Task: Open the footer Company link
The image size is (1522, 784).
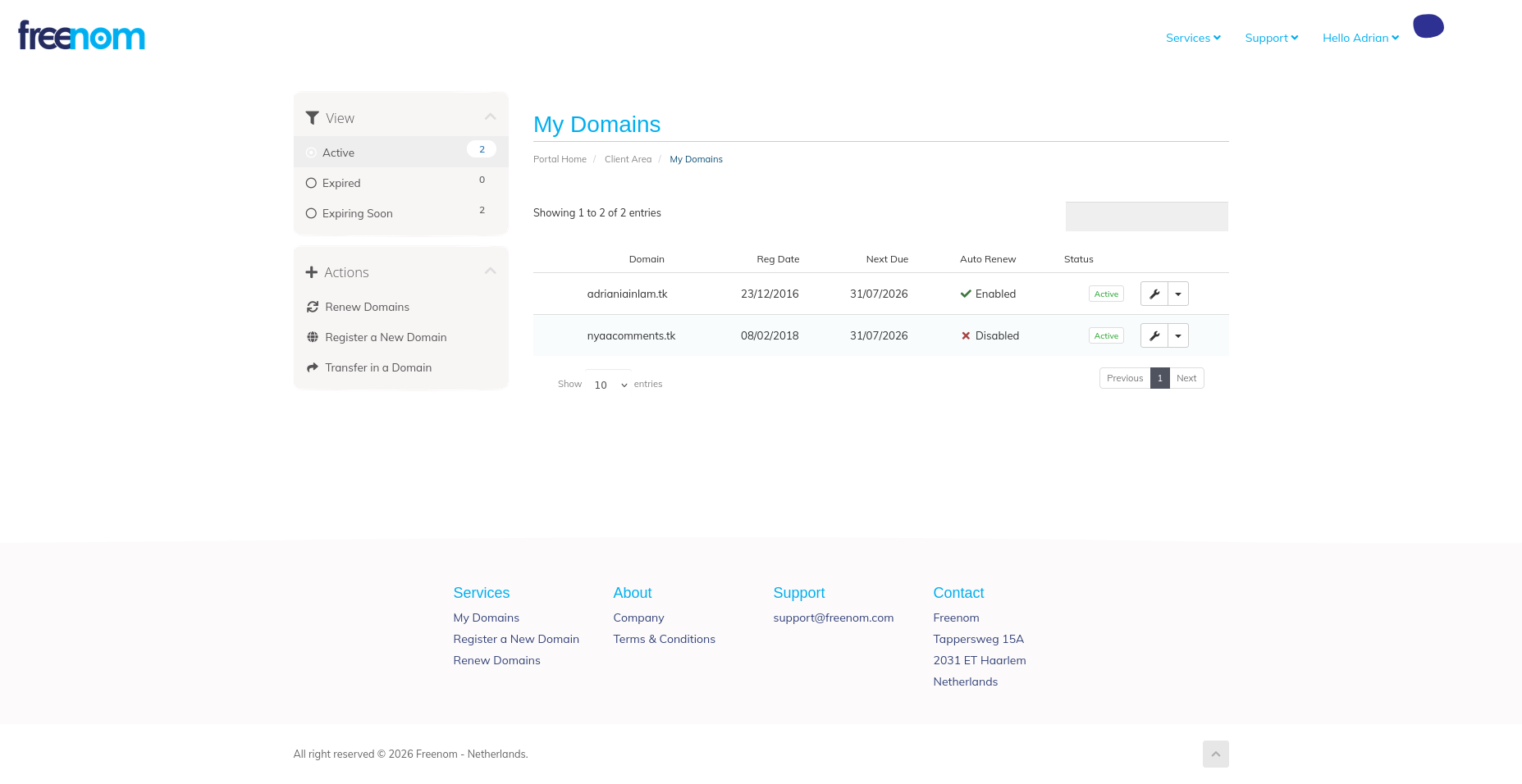Action: [638, 618]
